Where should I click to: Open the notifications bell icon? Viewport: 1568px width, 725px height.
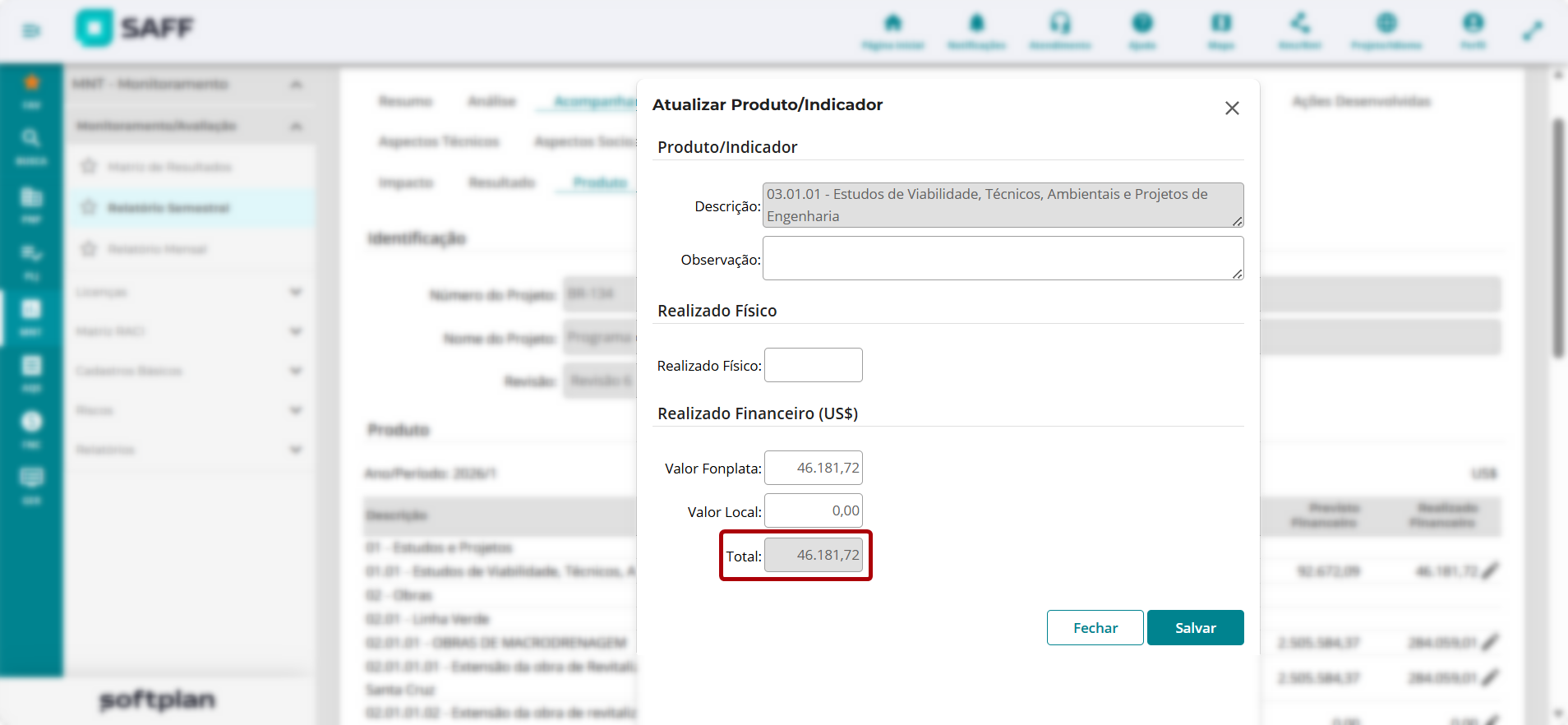tap(976, 23)
